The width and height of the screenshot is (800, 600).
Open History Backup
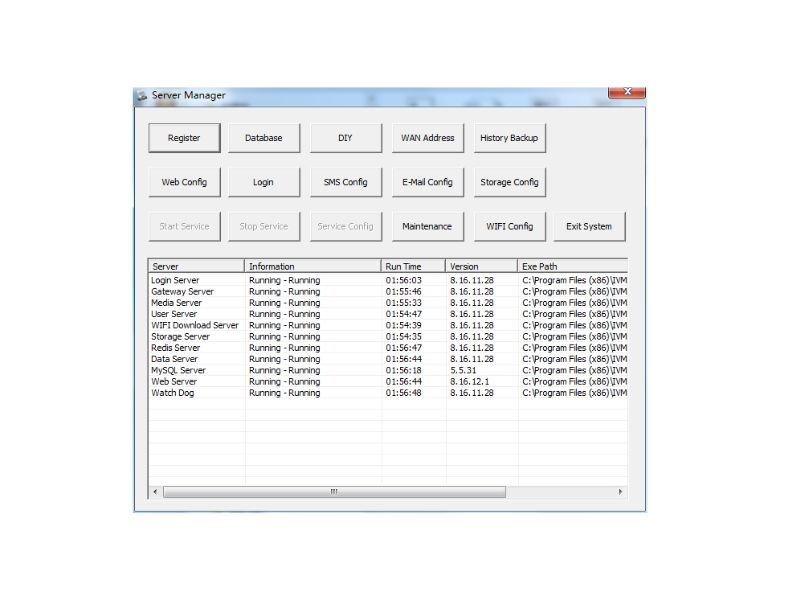coord(509,138)
